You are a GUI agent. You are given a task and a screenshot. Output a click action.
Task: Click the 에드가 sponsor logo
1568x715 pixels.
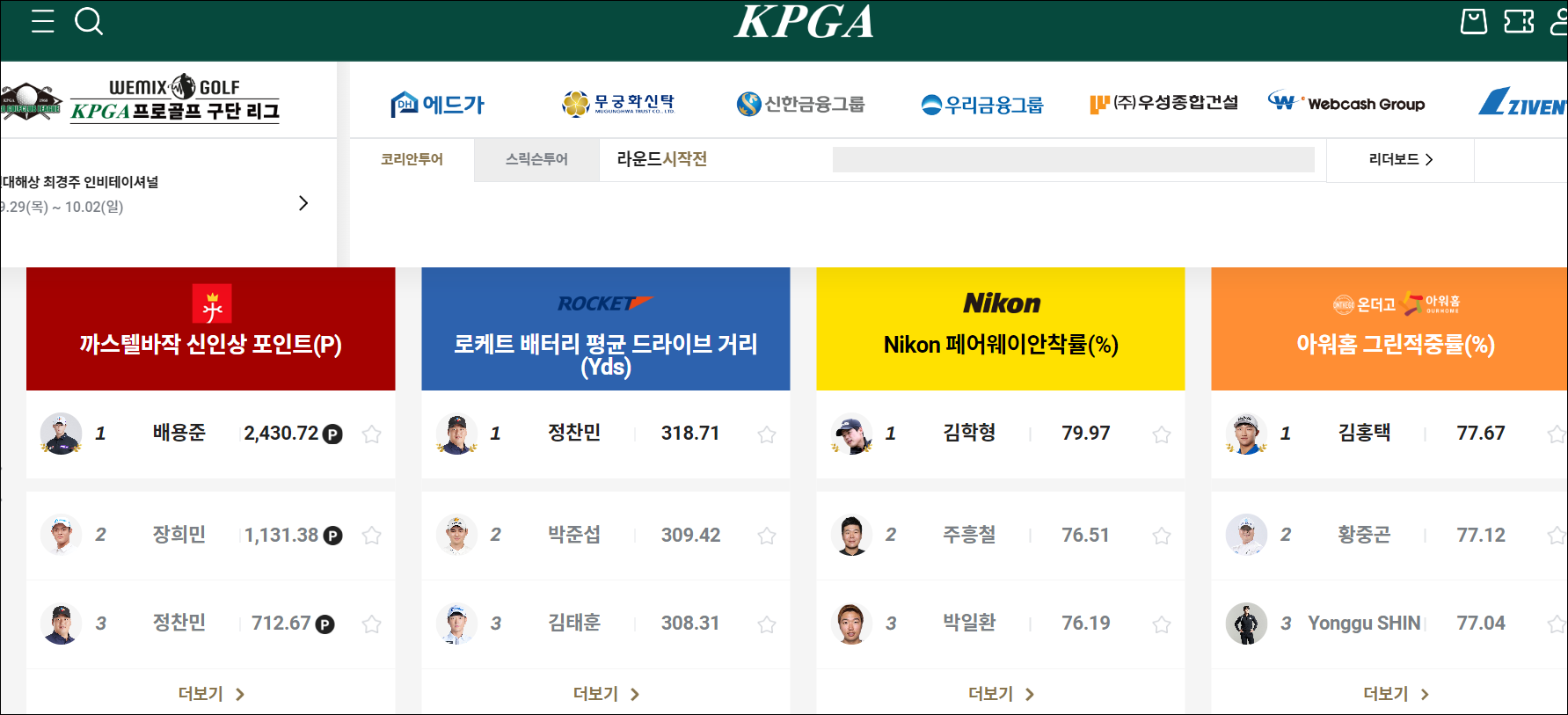(x=438, y=105)
